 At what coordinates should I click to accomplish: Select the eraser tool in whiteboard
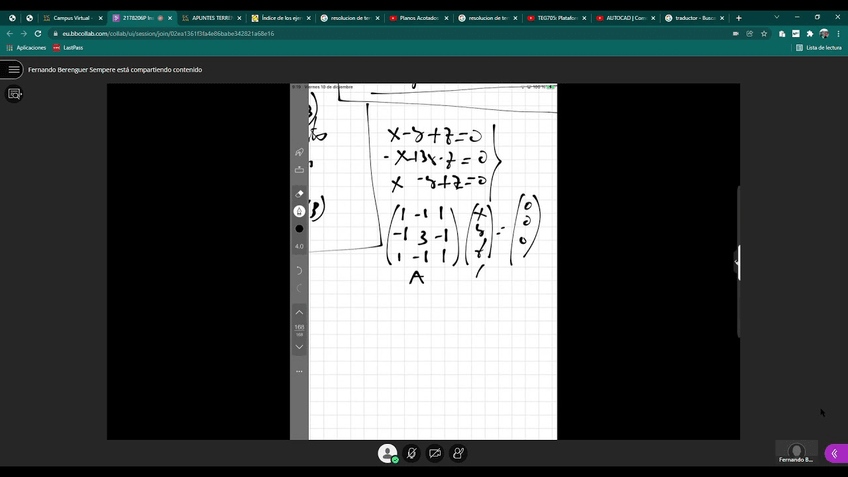click(x=299, y=192)
